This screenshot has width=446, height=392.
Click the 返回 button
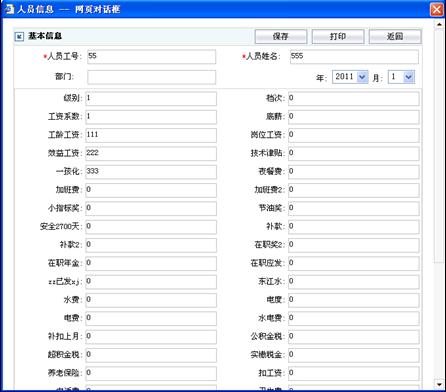(395, 37)
